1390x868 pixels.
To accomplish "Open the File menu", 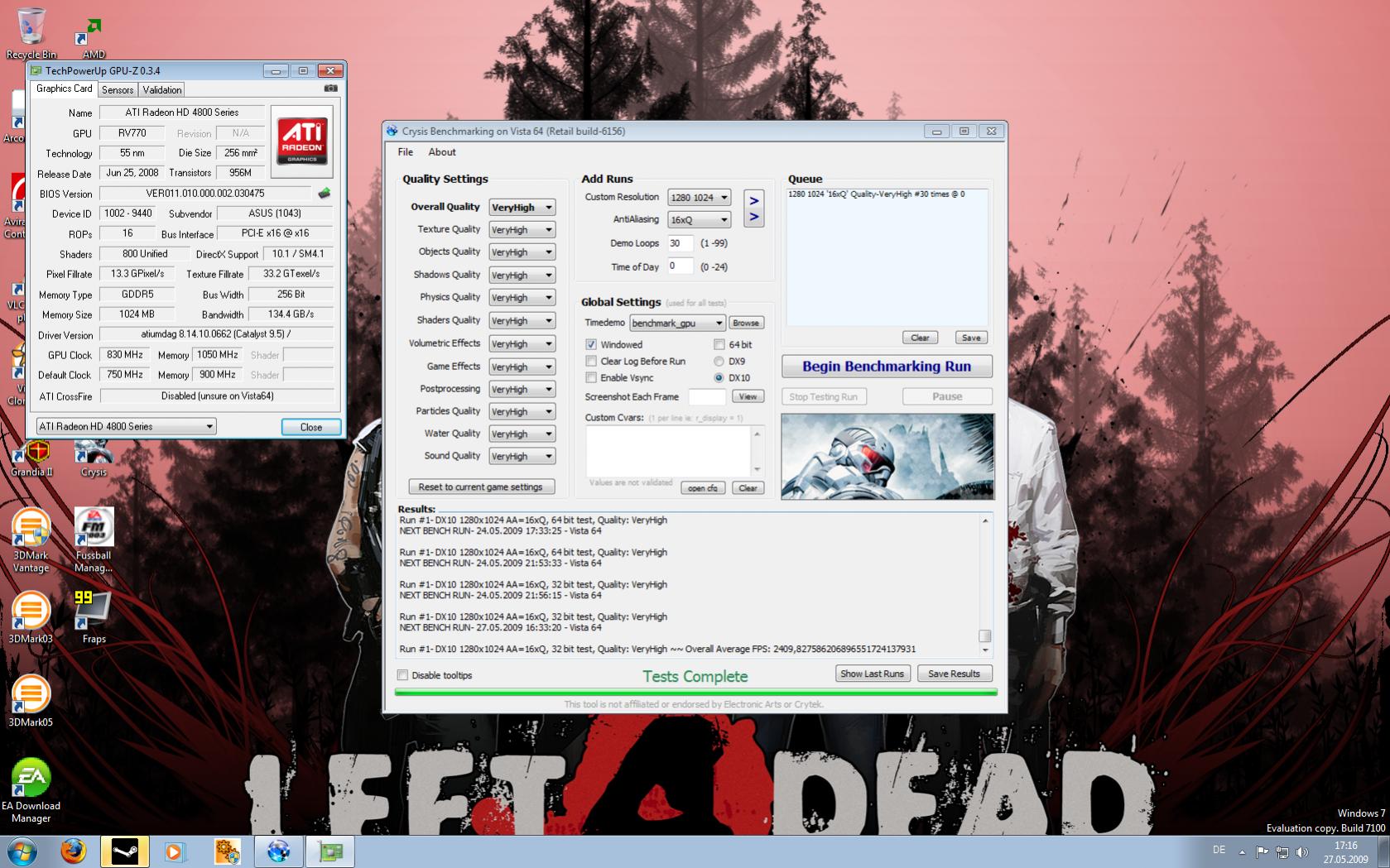I will click(x=405, y=152).
